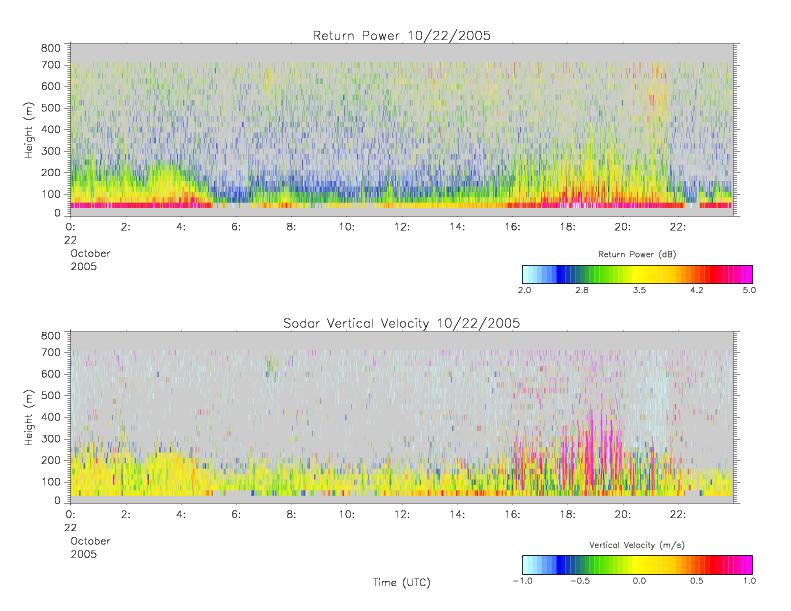Click October date label below Return Power plot
The width and height of the screenshot is (791, 611).
click(x=90, y=253)
